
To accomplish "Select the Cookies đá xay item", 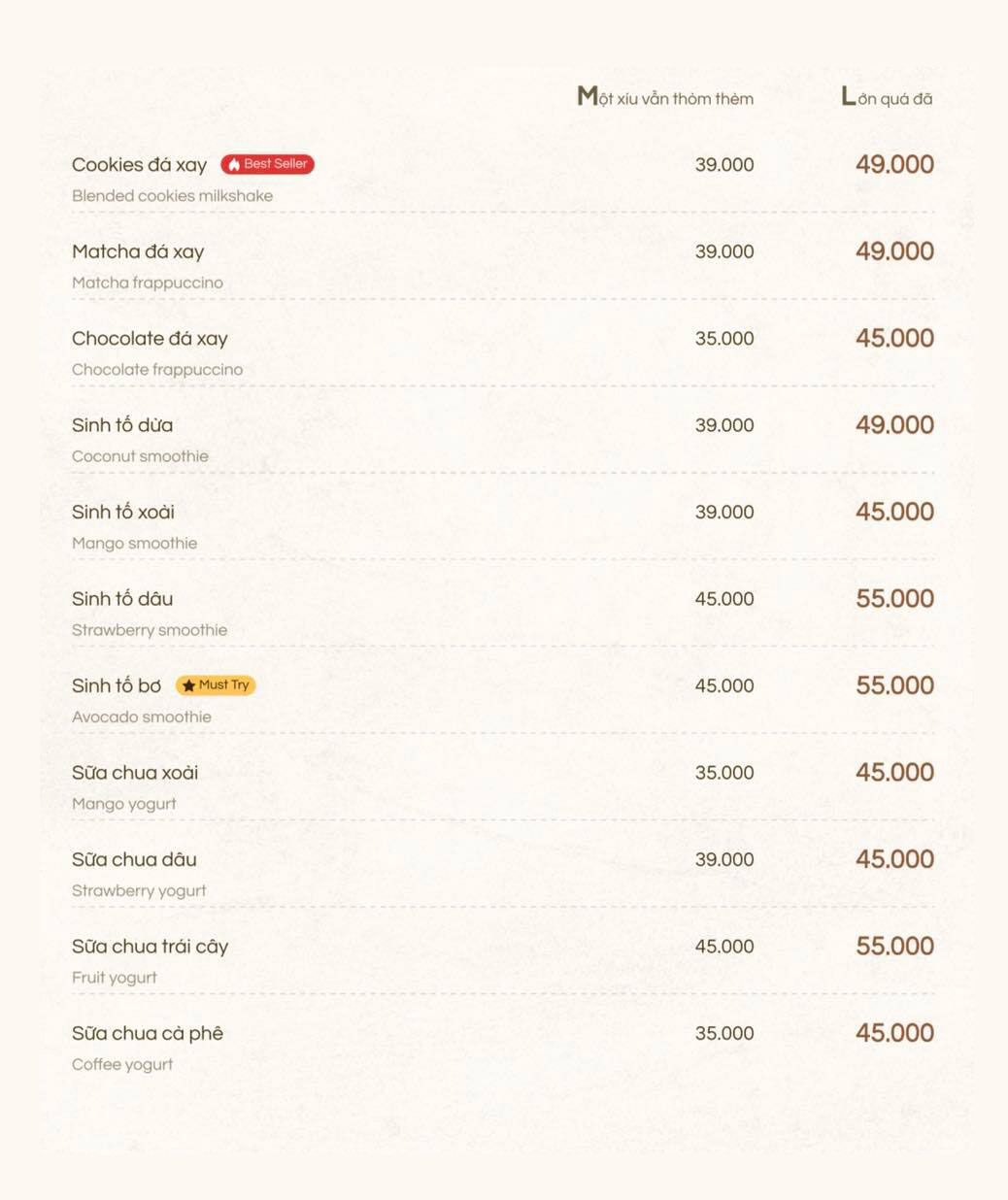I will coord(139,165).
